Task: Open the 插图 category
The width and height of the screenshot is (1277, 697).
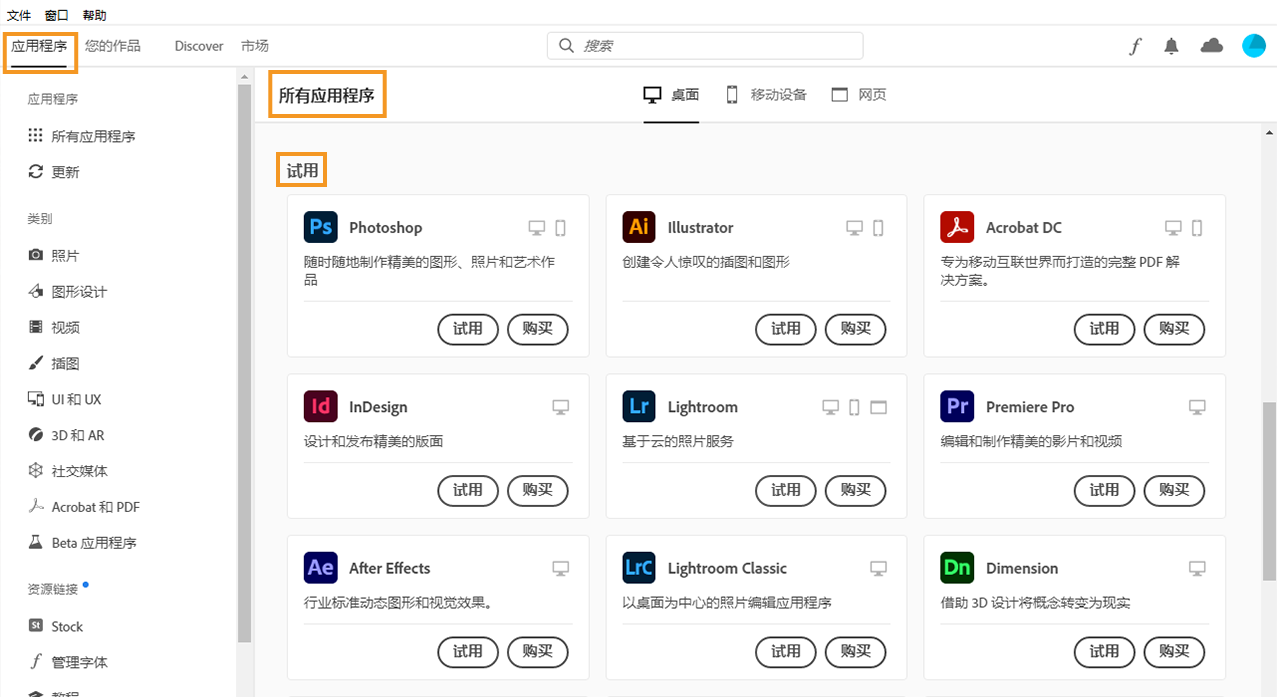Action: pos(54,363)
